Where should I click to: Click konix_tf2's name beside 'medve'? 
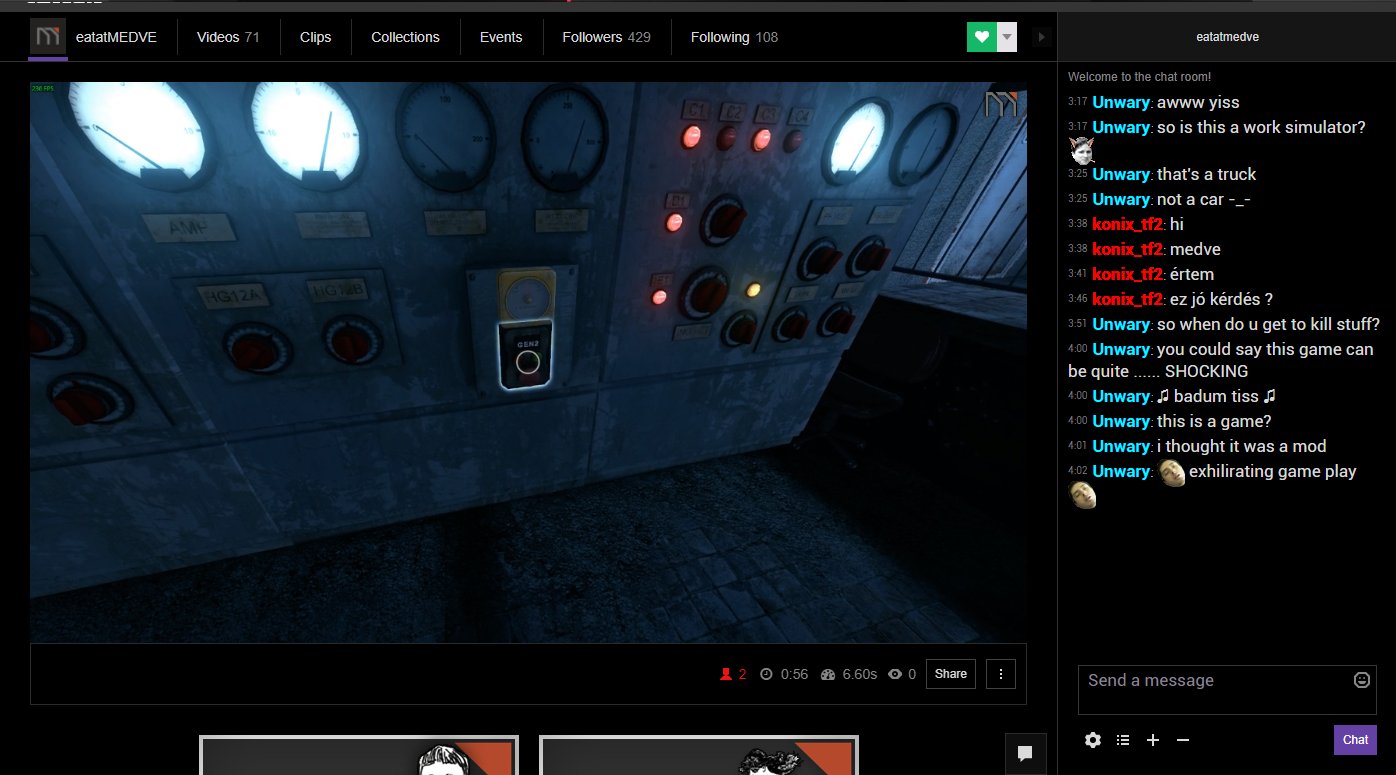[x=1128, y=249]
